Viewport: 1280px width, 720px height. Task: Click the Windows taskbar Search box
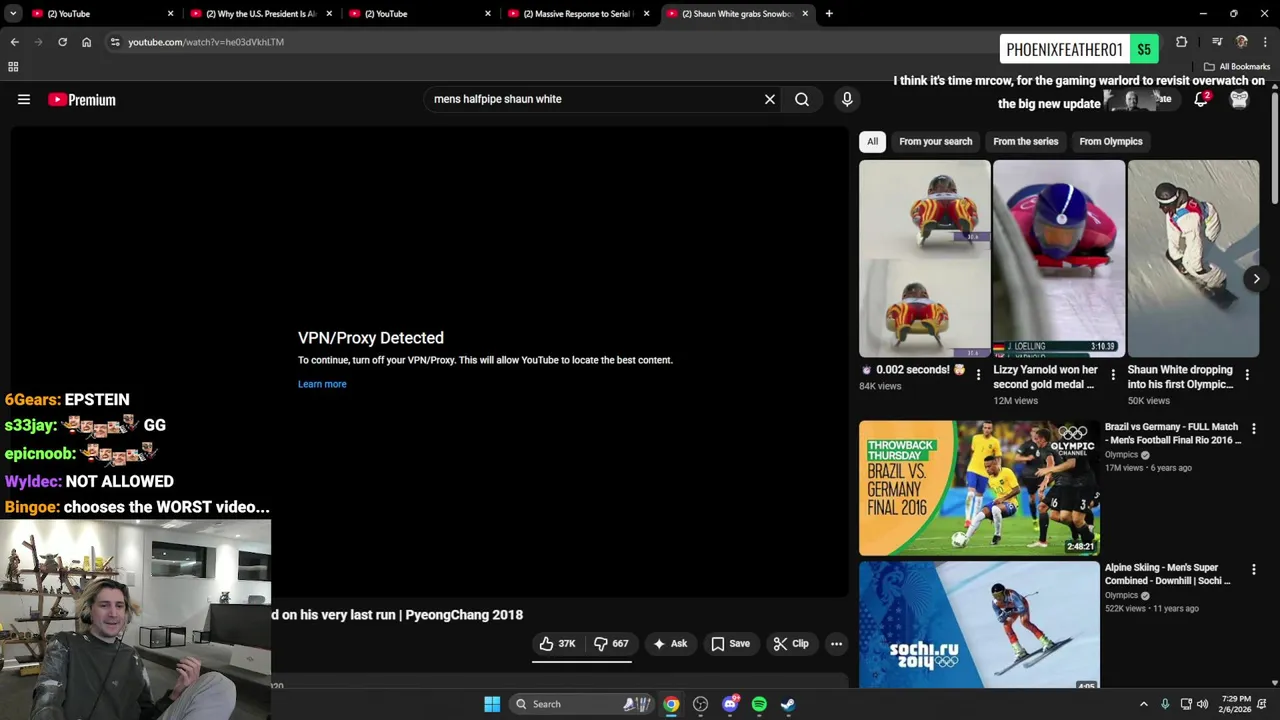coord(583,704)
